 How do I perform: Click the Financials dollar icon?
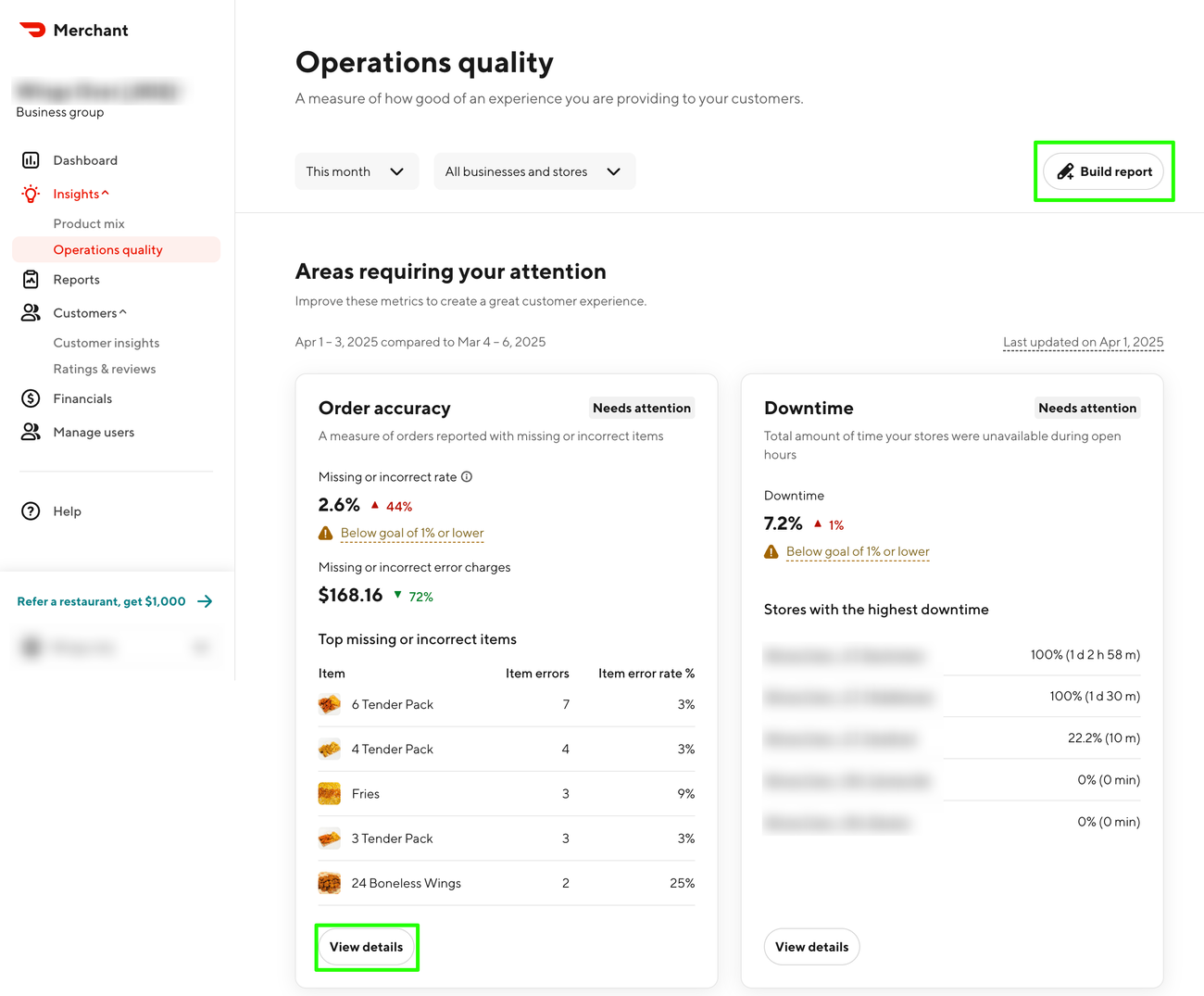(x=31, y=398)
